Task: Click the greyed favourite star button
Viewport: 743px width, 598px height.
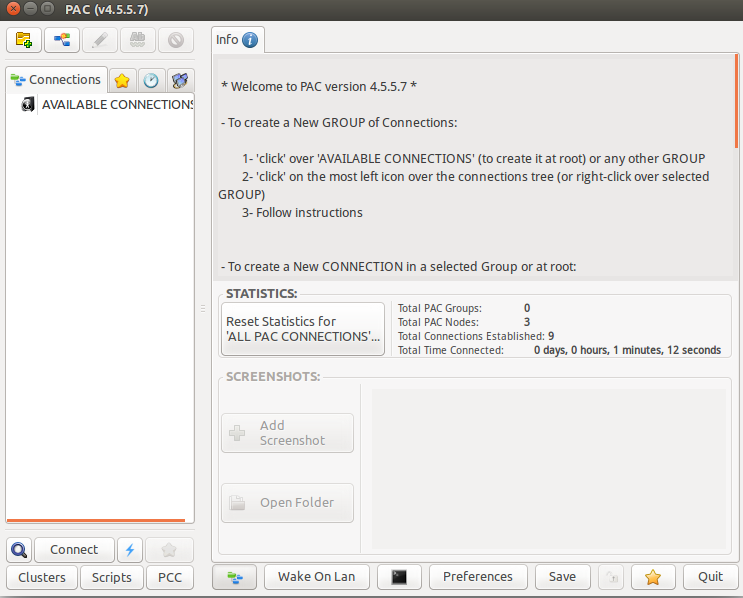Action: click(169, 550)
